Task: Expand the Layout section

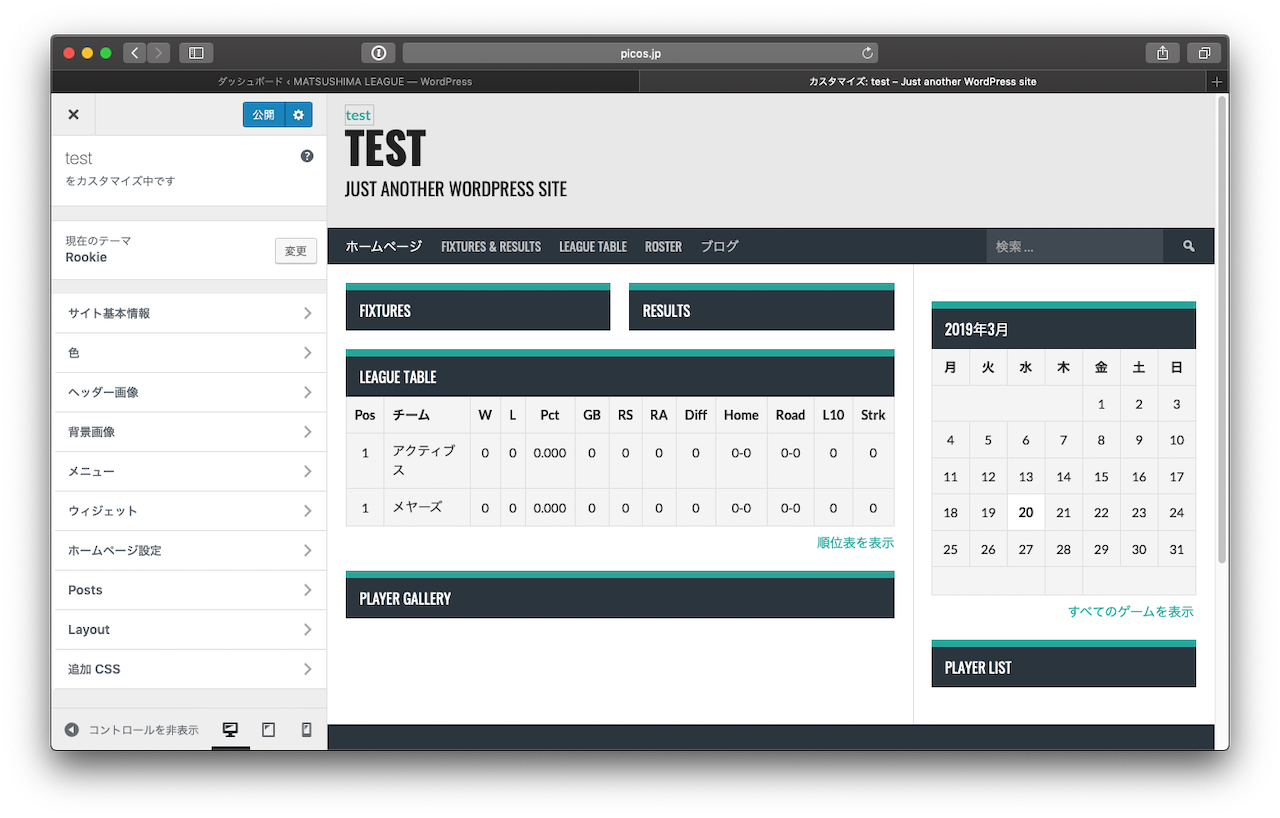Action: tap(189, 629)
